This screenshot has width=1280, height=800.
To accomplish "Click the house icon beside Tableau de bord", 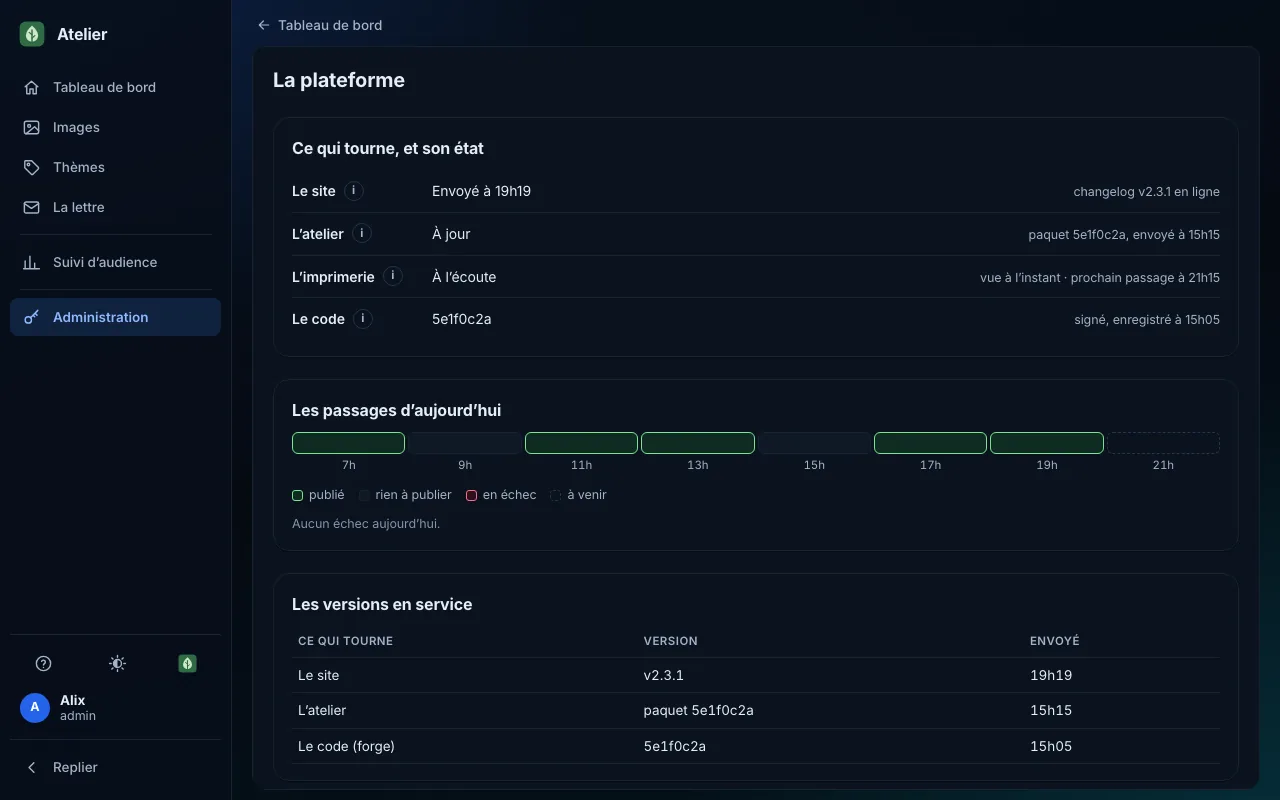I will (32, 87).
